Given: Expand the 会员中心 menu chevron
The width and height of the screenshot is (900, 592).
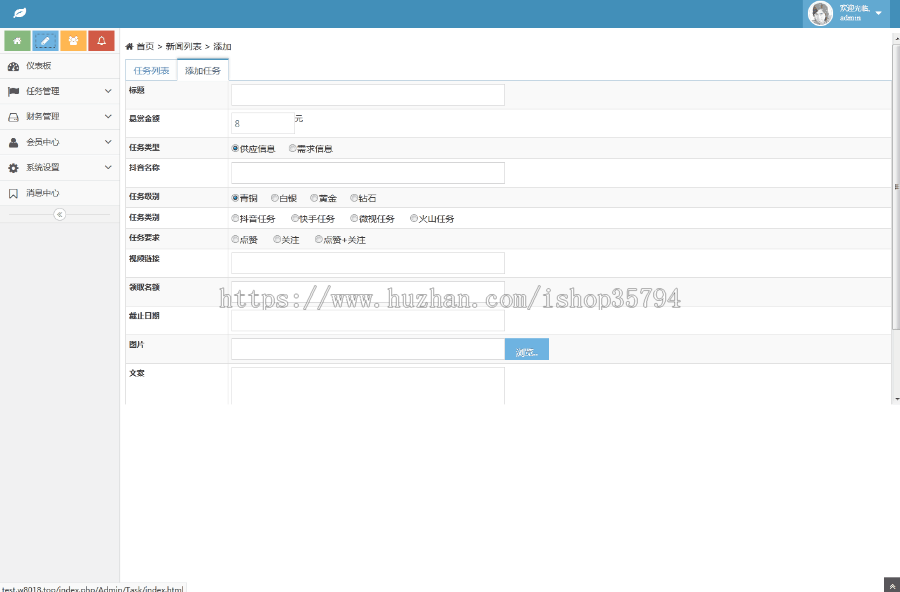Looking at the screenshot, I should pos(108,142).
